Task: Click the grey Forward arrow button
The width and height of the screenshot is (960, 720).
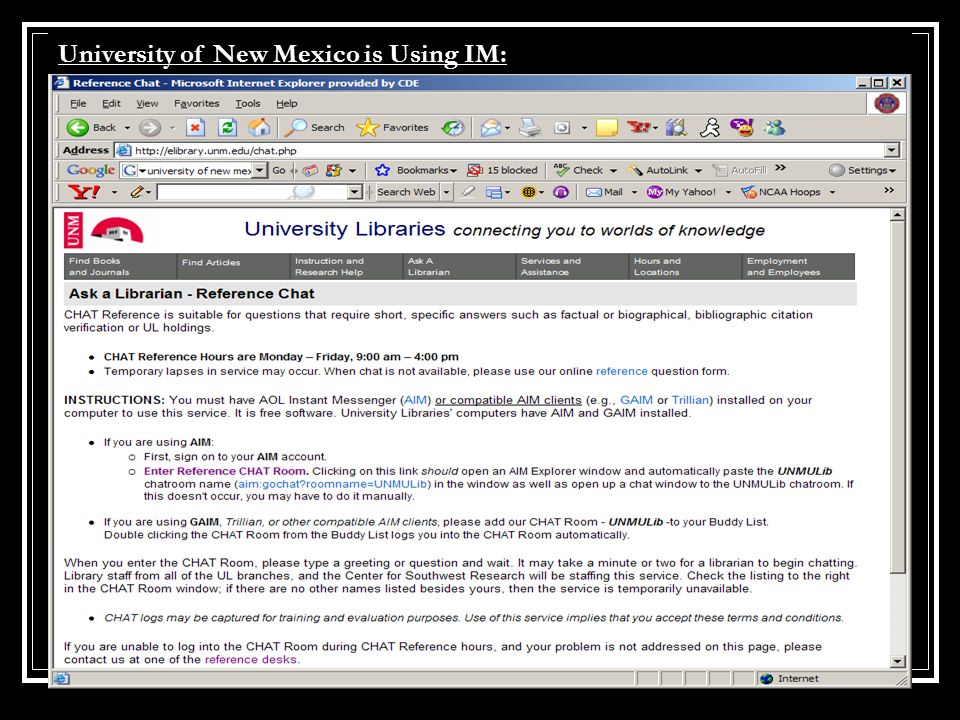Action: click(x=149, y=127)
